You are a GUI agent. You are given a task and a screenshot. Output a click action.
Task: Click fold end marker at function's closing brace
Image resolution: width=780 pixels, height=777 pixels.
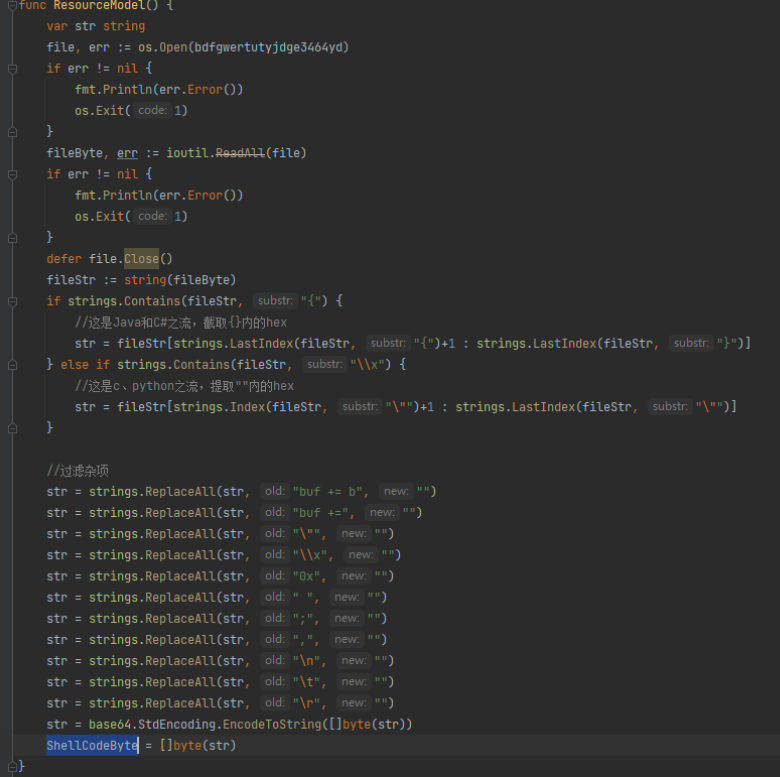point(13,767)
